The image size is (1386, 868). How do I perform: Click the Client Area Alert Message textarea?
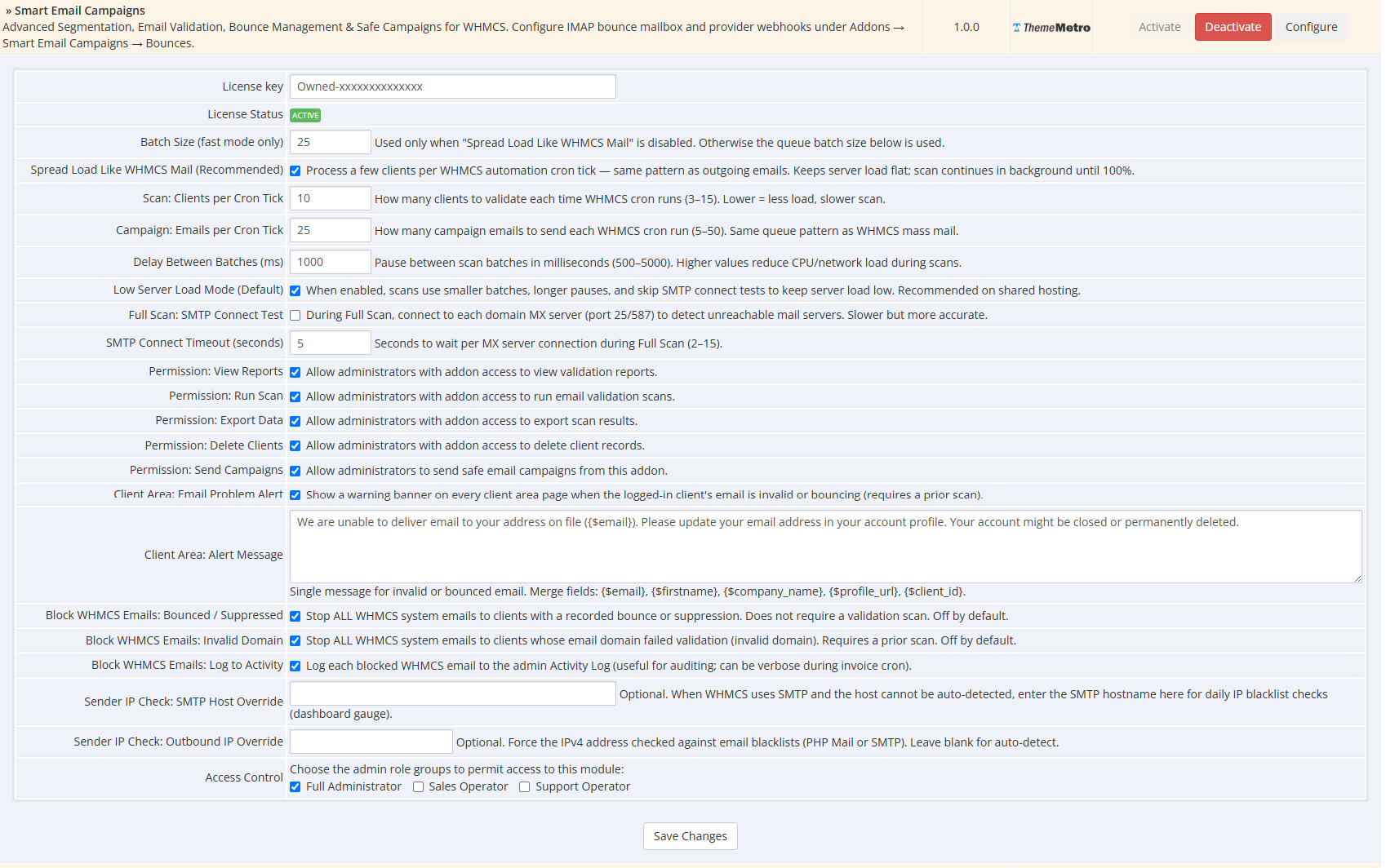pyautogui.click(x=825, y=547)
